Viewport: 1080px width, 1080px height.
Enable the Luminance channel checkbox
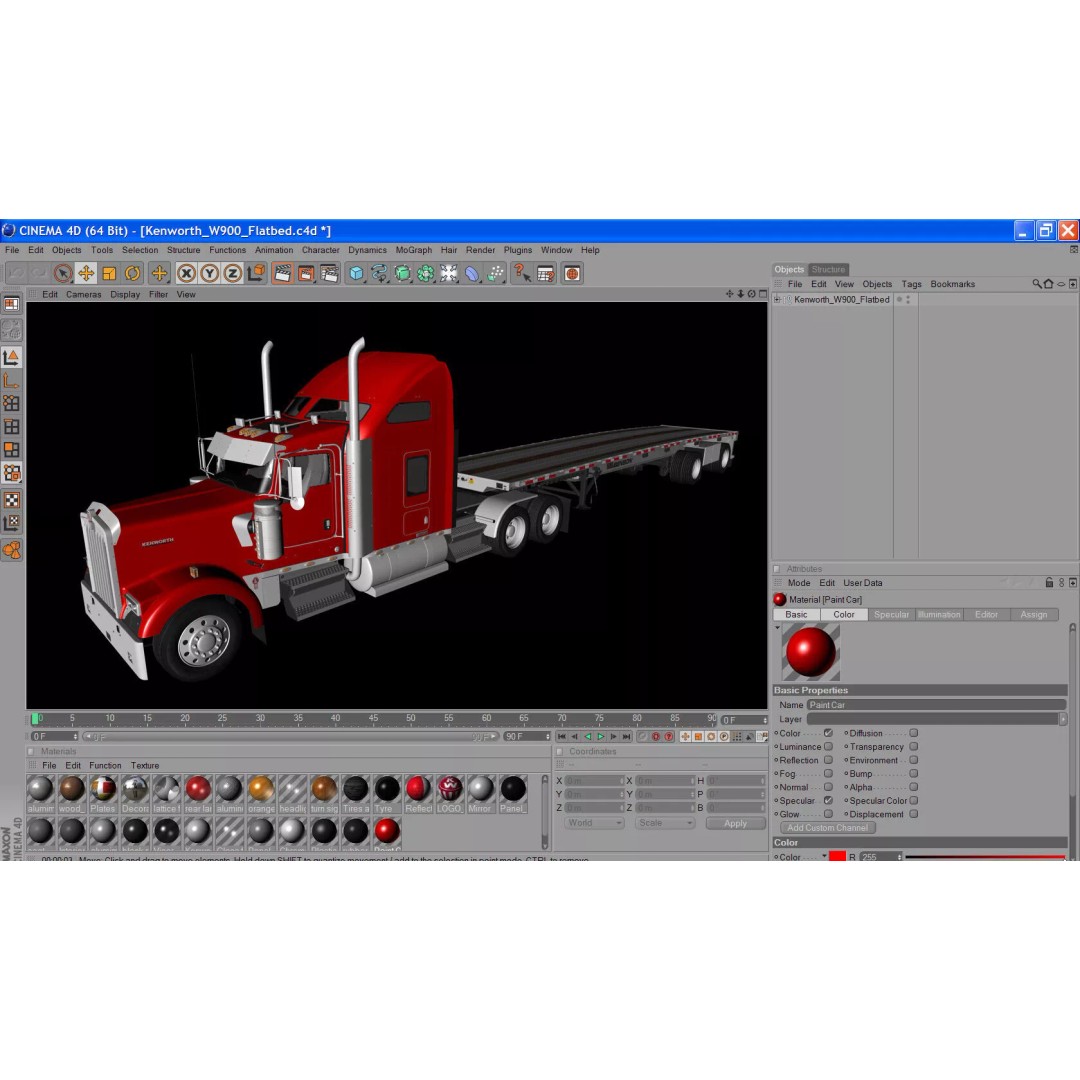point(829,747)
